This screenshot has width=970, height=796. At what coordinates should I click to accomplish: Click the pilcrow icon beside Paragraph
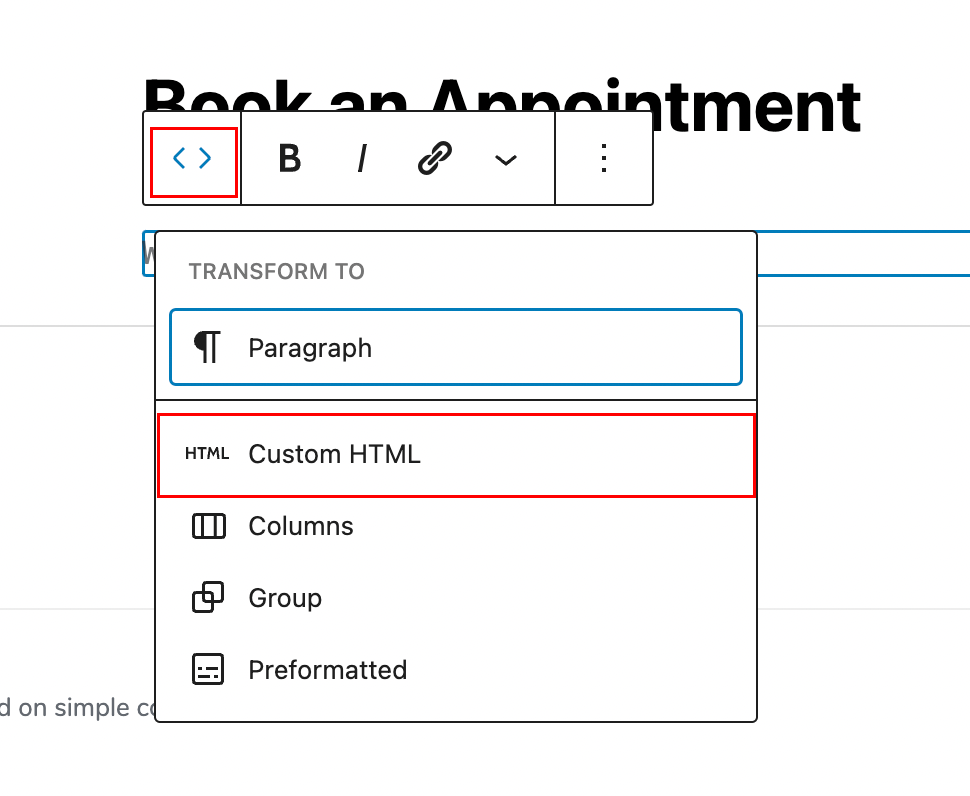pos(207,348)
